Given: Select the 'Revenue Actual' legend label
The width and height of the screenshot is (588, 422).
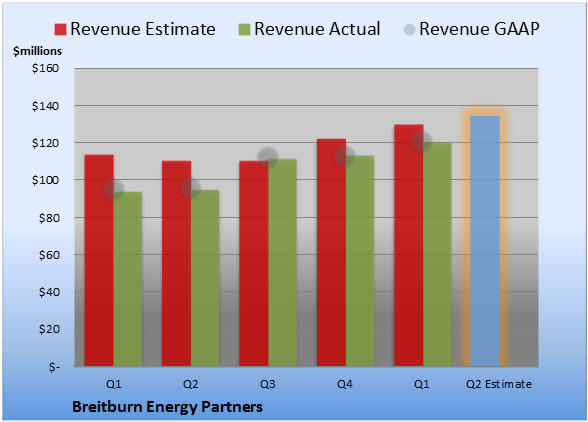Looking at the screenshot, I should pos(317,29).
